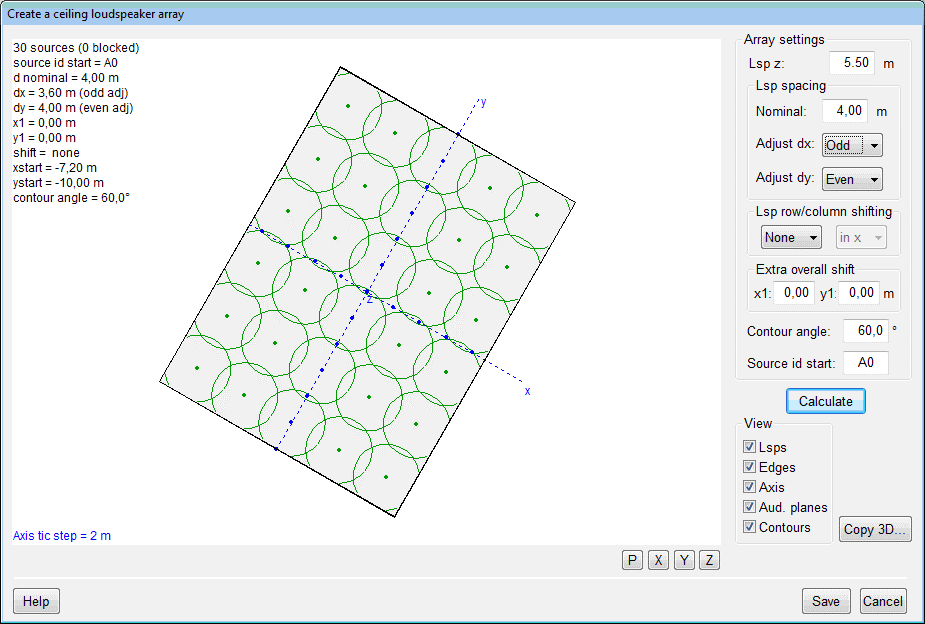Image resolution: width=925 pixels, height=624 pixels.
Task: Cancel the dialog
Action: 883,601
